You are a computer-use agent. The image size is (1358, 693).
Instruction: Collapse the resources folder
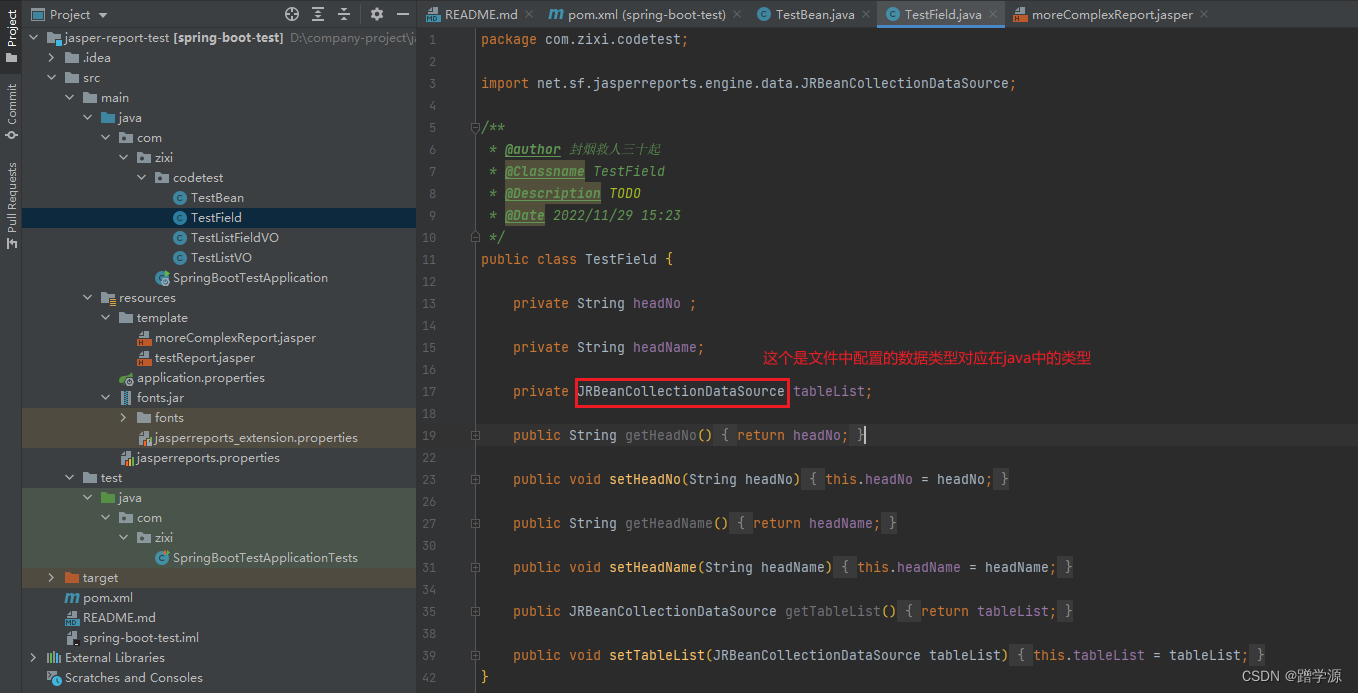coord(87,298)
